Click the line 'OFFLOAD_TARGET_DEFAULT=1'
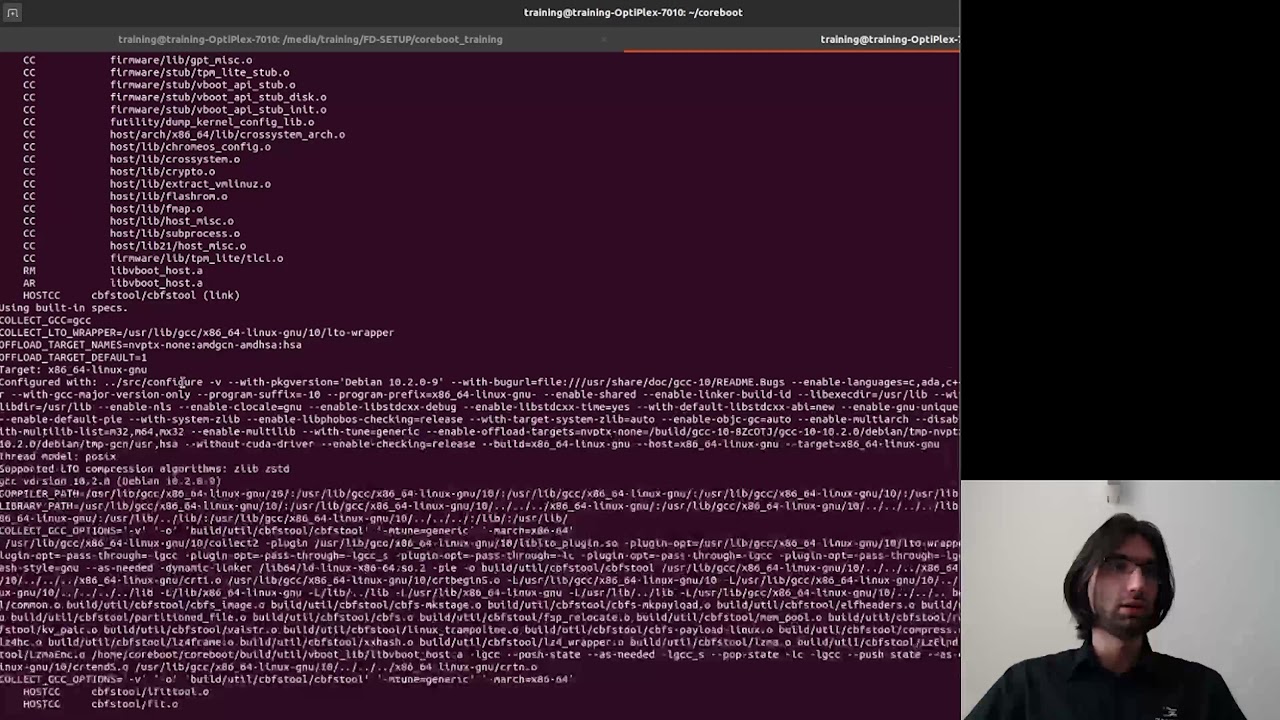This screenshot has height=720, width=1280. pos(73,357)
